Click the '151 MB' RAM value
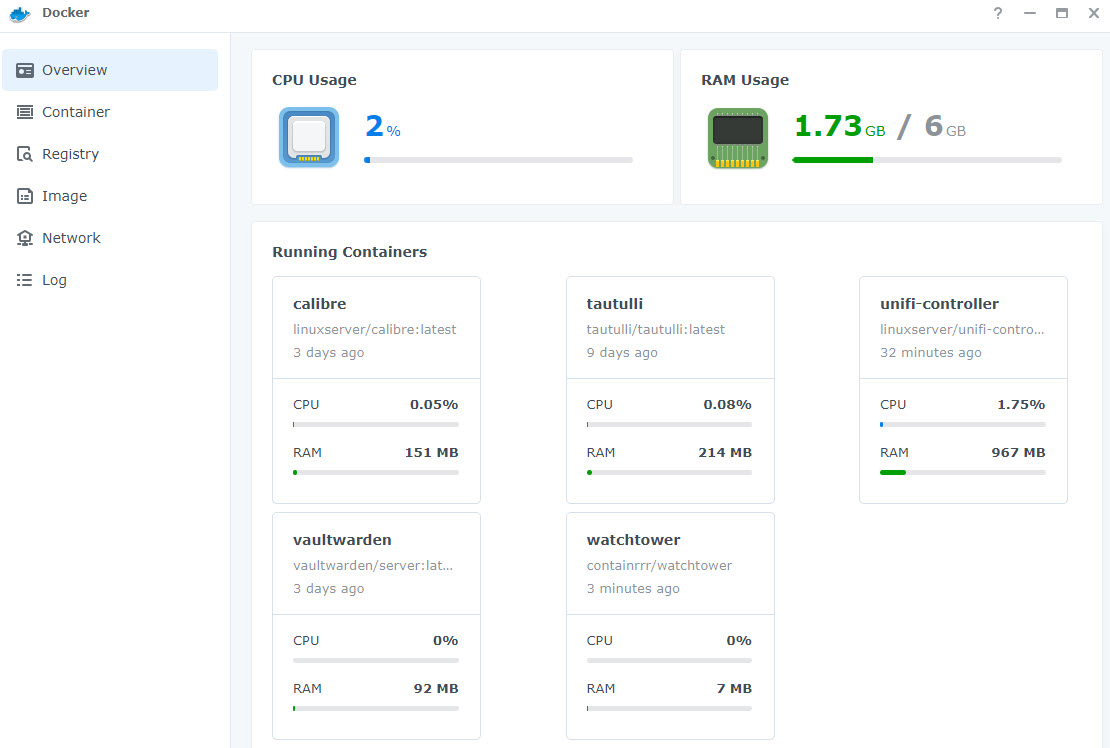 (432, 452)
